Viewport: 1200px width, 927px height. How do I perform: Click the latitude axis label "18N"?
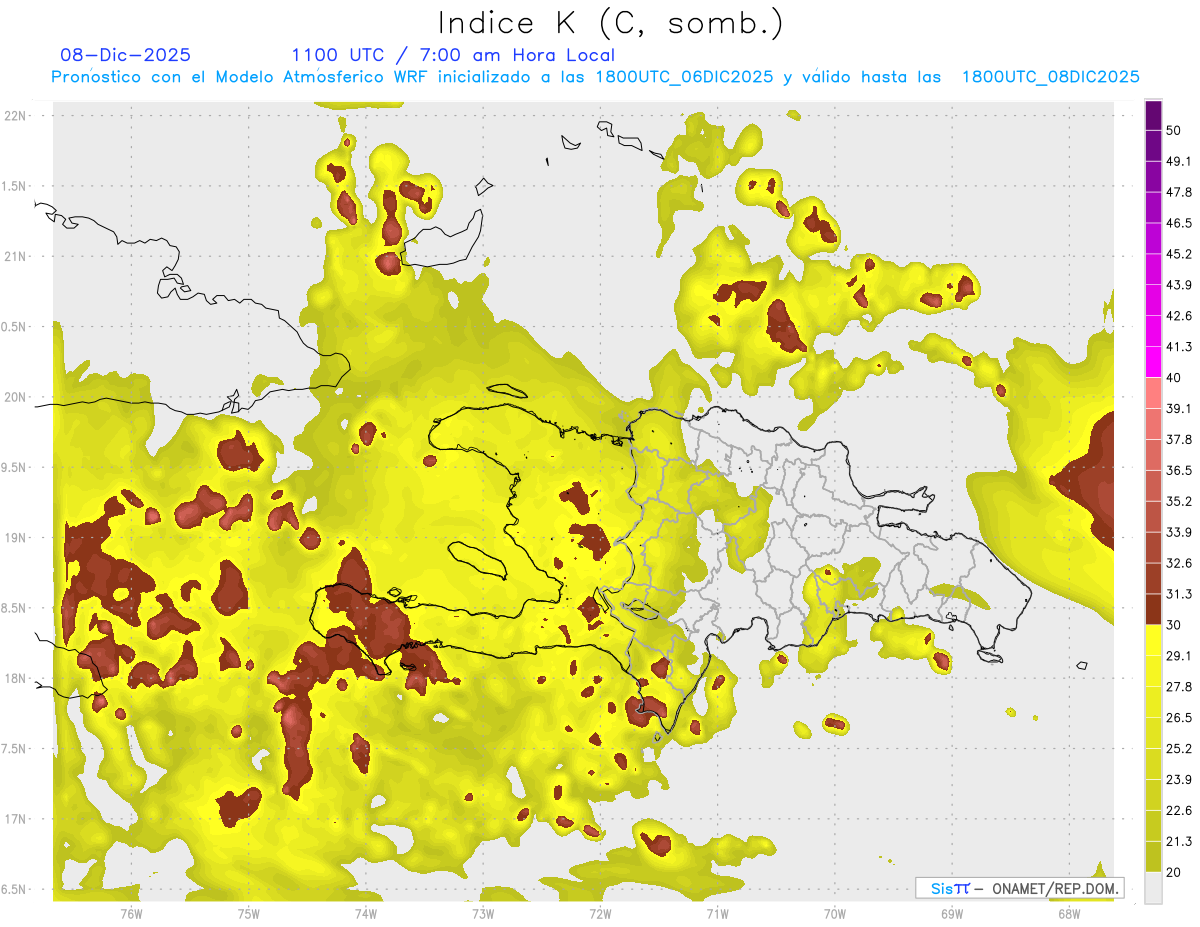[x=15, y=678]
